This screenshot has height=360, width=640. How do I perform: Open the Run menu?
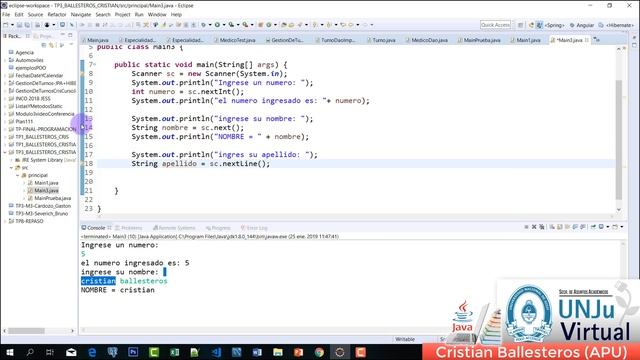[139, 14]
